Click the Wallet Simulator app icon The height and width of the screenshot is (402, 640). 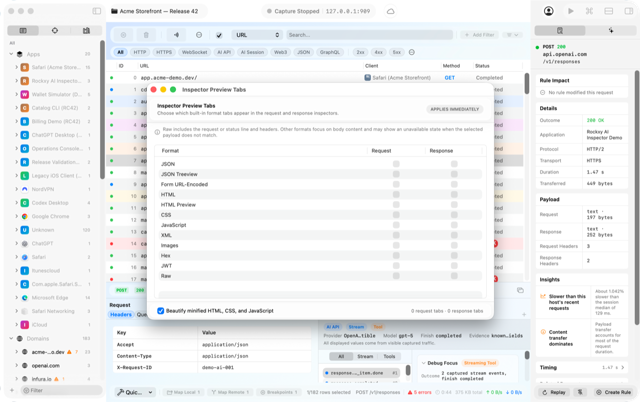[x=24, y=94]
